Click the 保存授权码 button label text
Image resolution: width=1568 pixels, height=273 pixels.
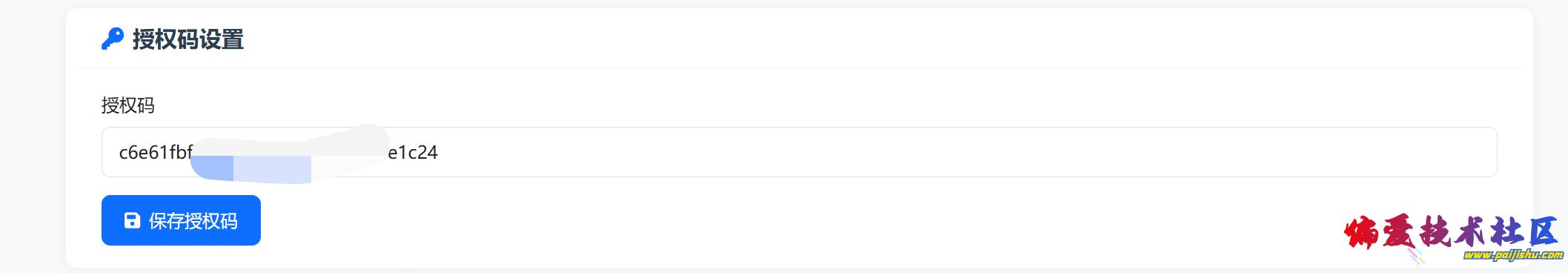point(193,220)
